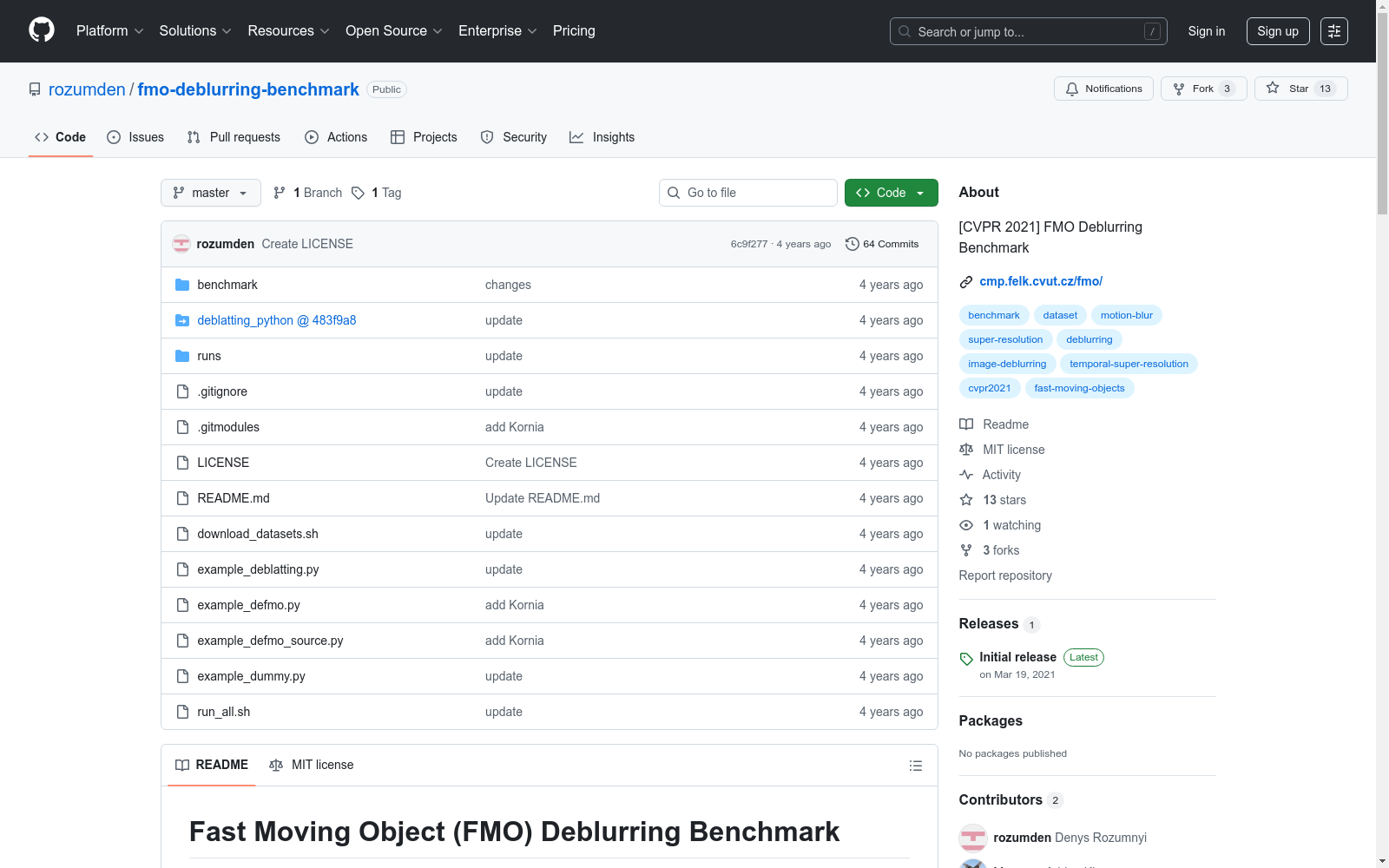Click the link icon beside cmp.felk.cvut.cz
The height and width of the screenshot is (868, 1389).
pyautogui.click(x=966, y=282)
